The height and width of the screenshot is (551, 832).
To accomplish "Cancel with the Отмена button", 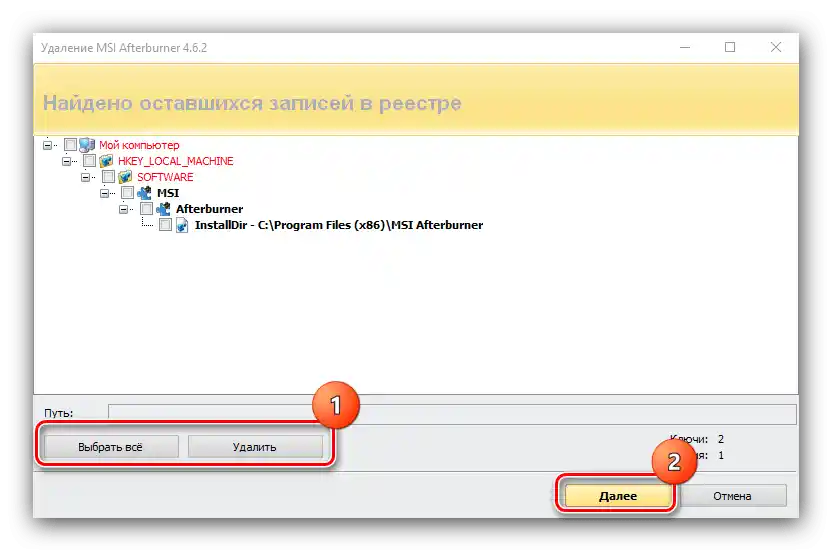I will pos(732,496).
